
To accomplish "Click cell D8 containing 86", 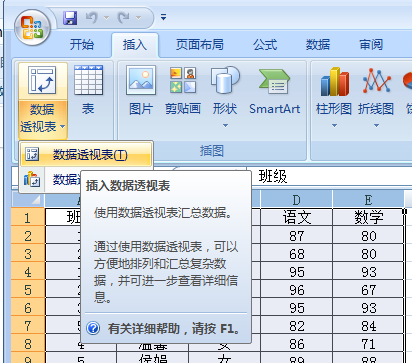I will coord(296,344).
